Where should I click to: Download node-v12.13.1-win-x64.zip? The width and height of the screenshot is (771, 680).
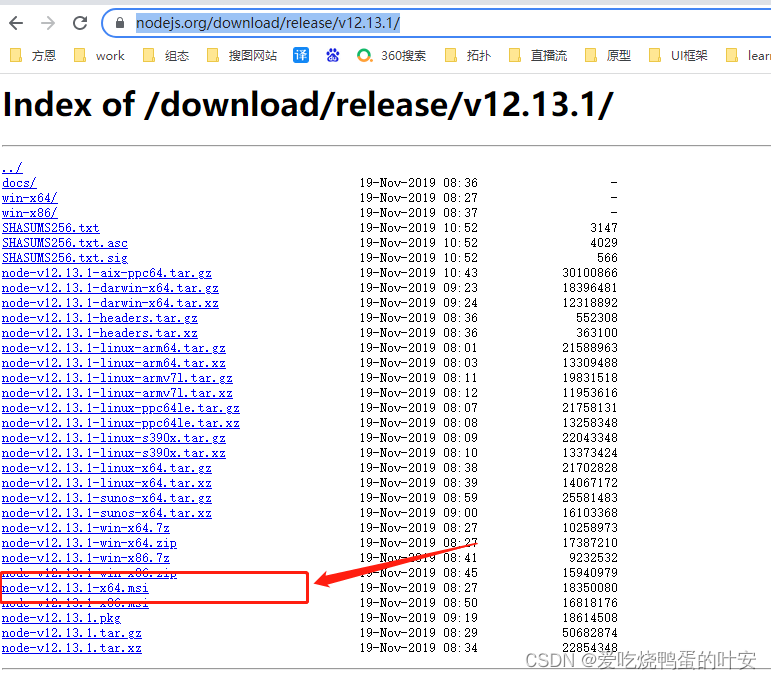[89, 543]
